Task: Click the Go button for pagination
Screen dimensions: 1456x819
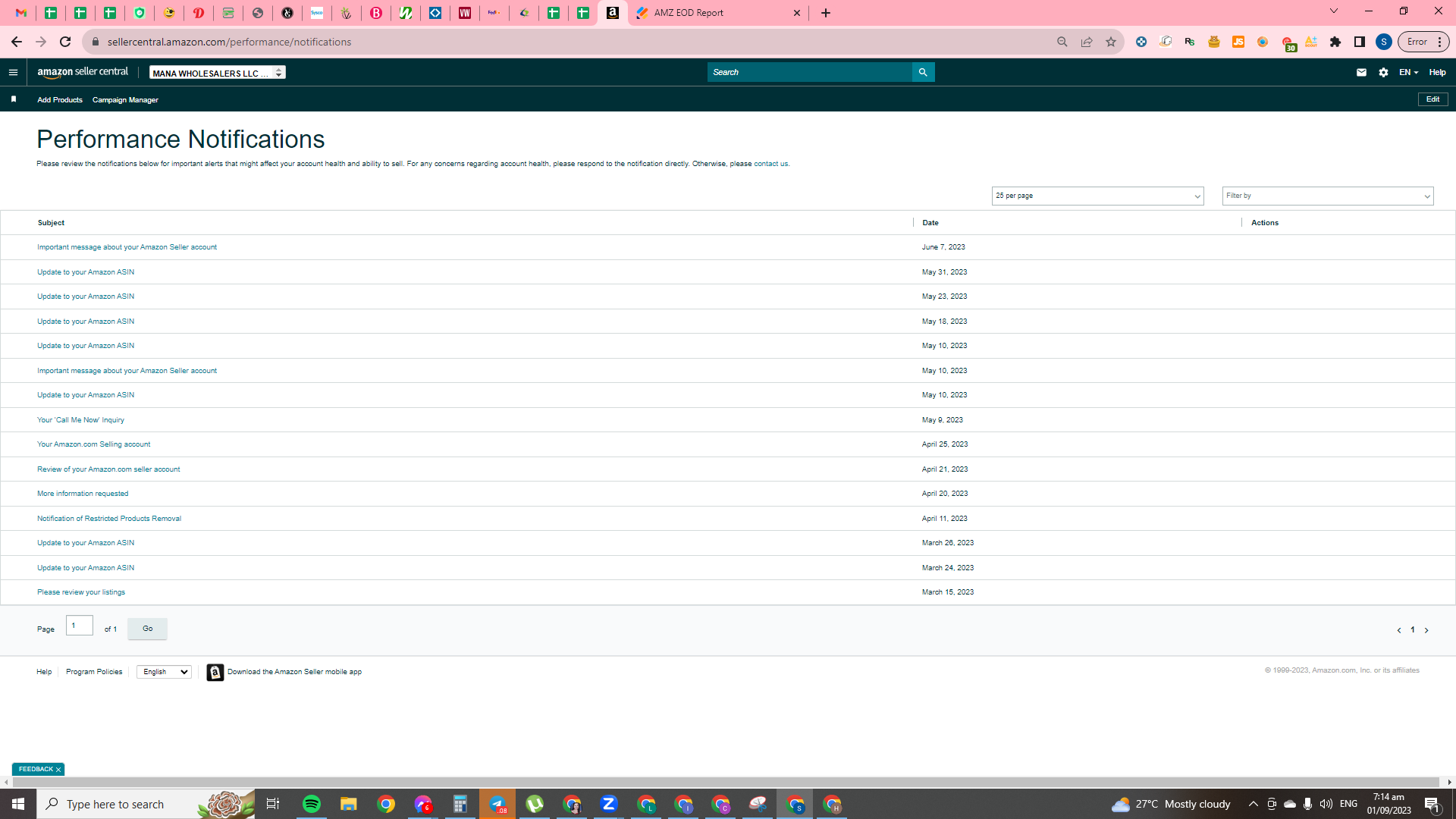Action: (x=147, y=629)
